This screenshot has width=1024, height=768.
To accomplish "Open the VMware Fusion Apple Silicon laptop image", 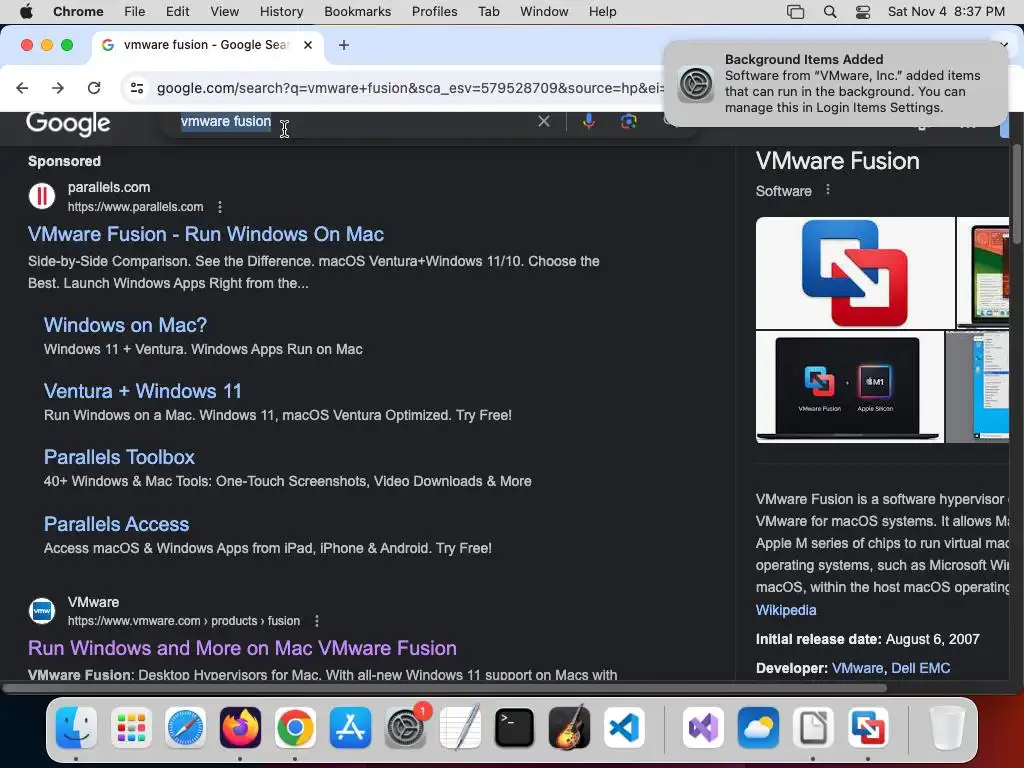I will [x=850, y=387].
